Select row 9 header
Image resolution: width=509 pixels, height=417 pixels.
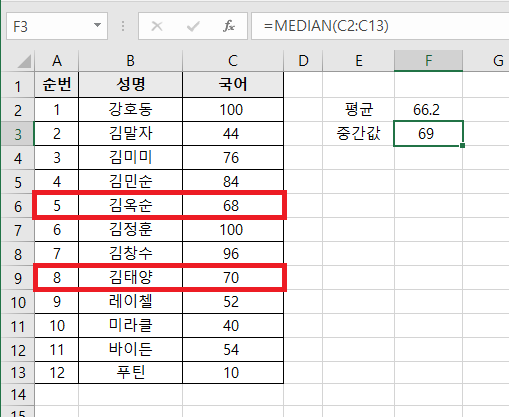pyautogui.click(x=18, y=278)
